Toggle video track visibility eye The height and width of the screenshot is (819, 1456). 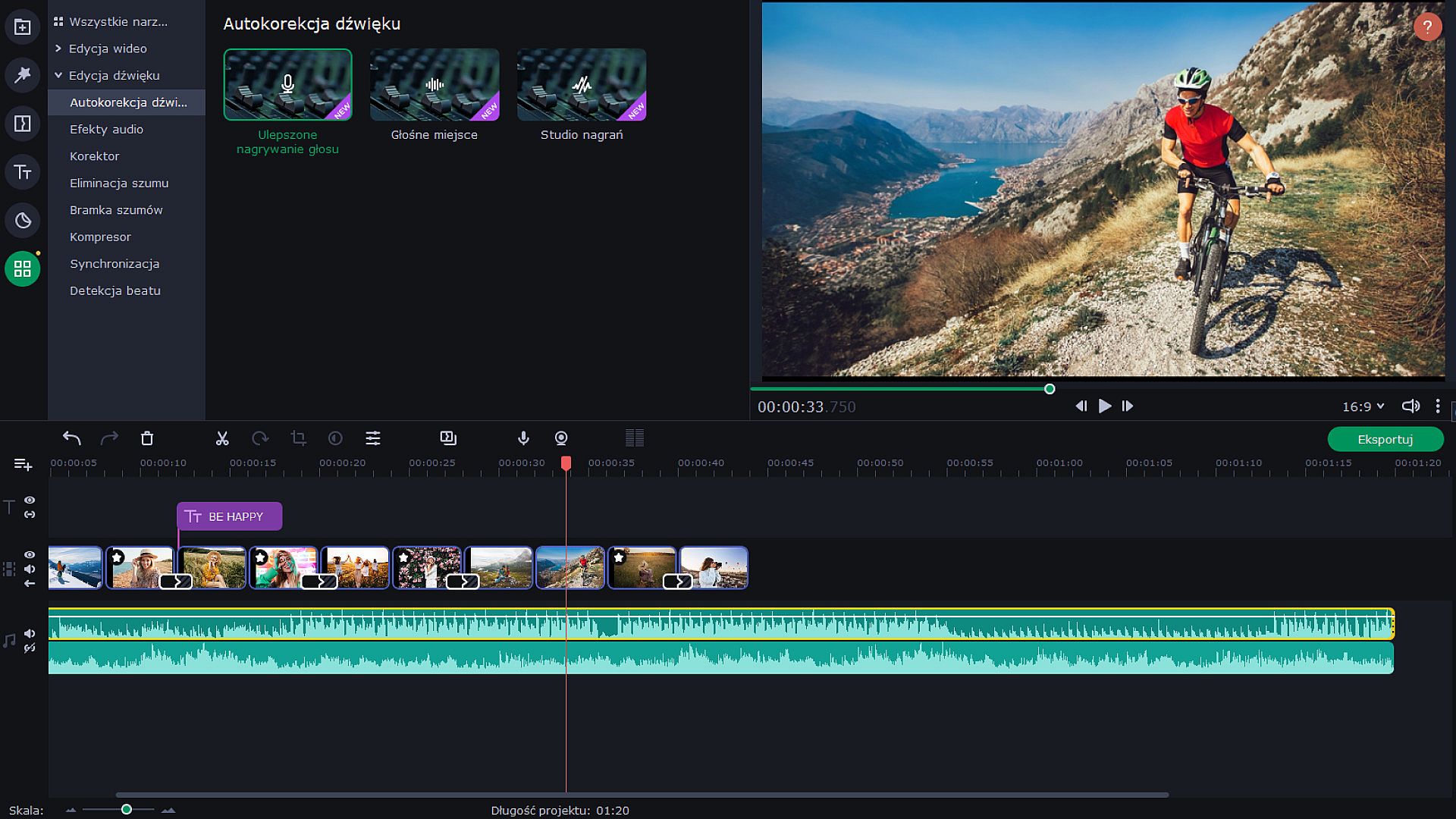pyautogui.click(x=30, y=555)
